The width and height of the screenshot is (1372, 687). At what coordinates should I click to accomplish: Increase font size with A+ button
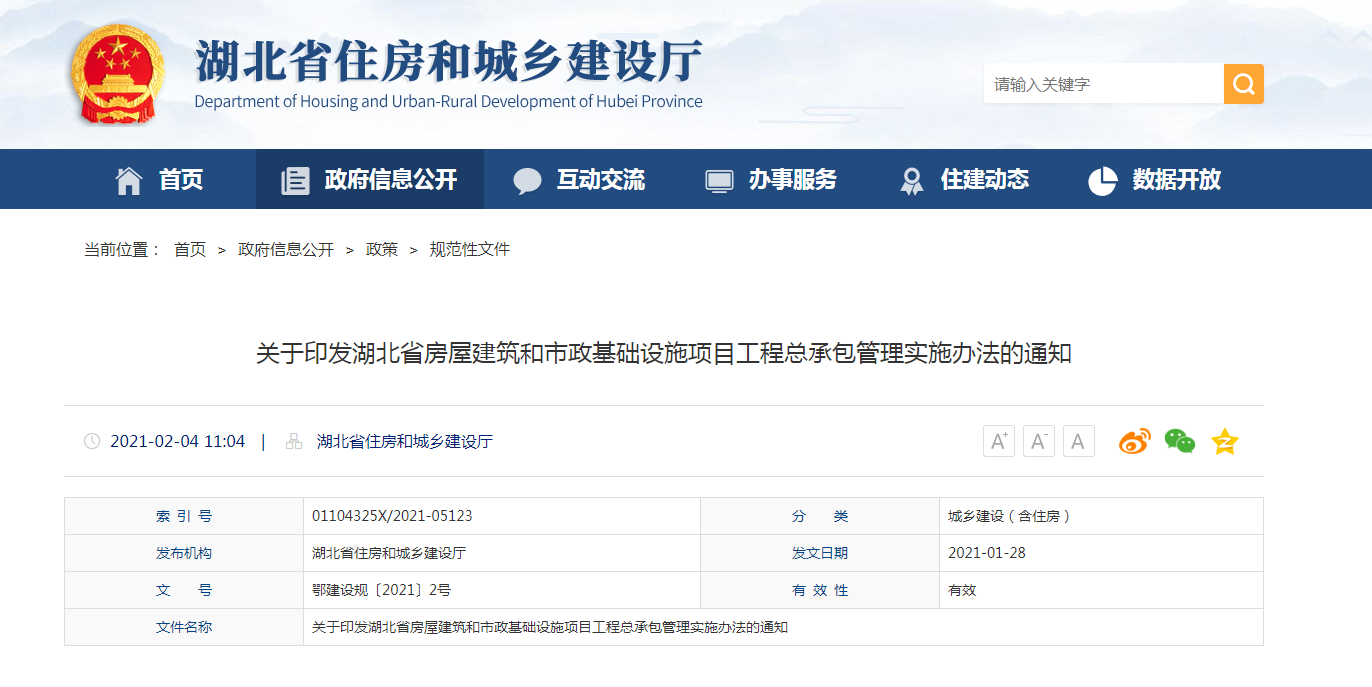point(998,441)
